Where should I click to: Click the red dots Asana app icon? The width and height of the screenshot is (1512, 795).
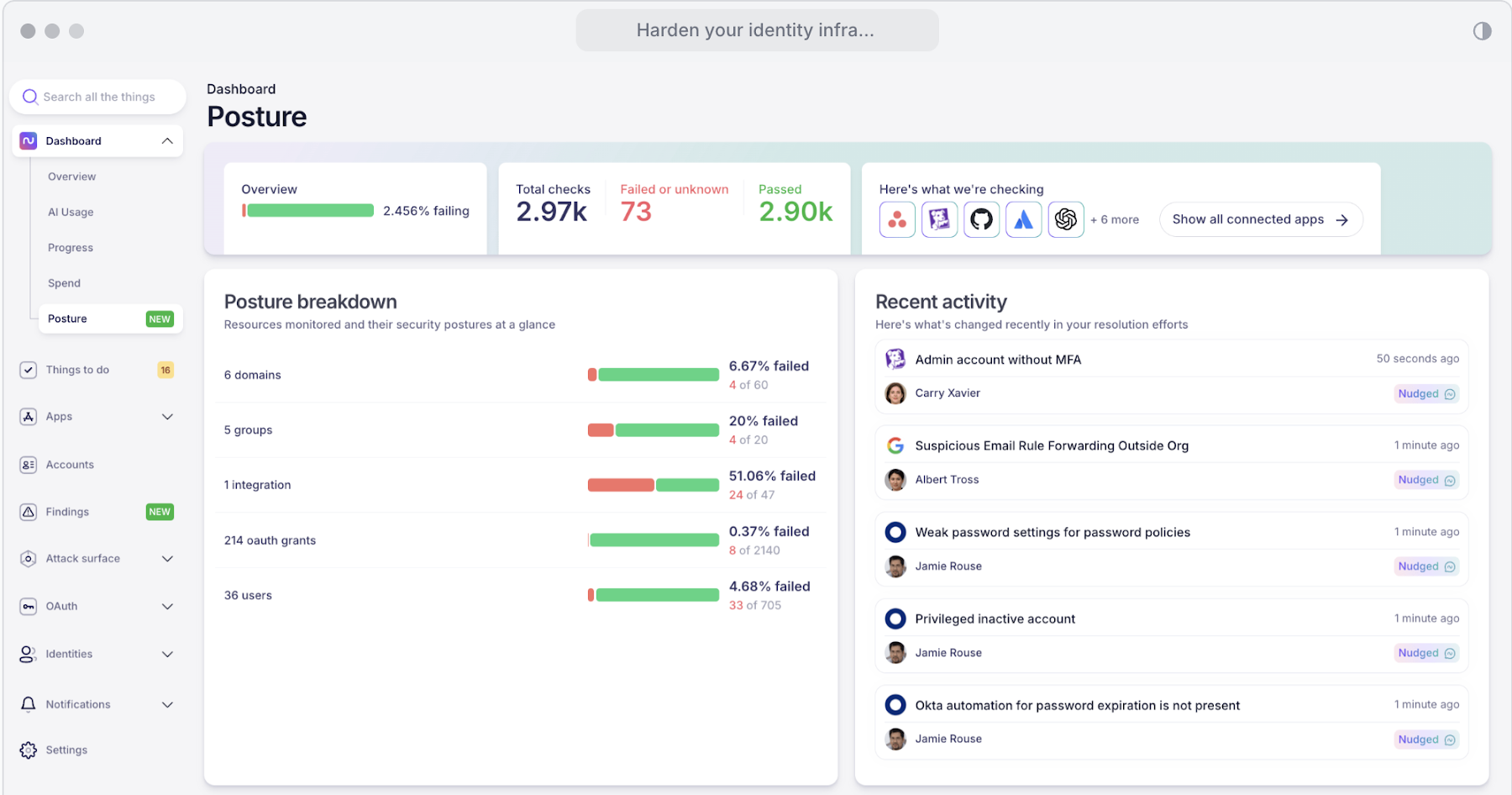pos(897,220)
